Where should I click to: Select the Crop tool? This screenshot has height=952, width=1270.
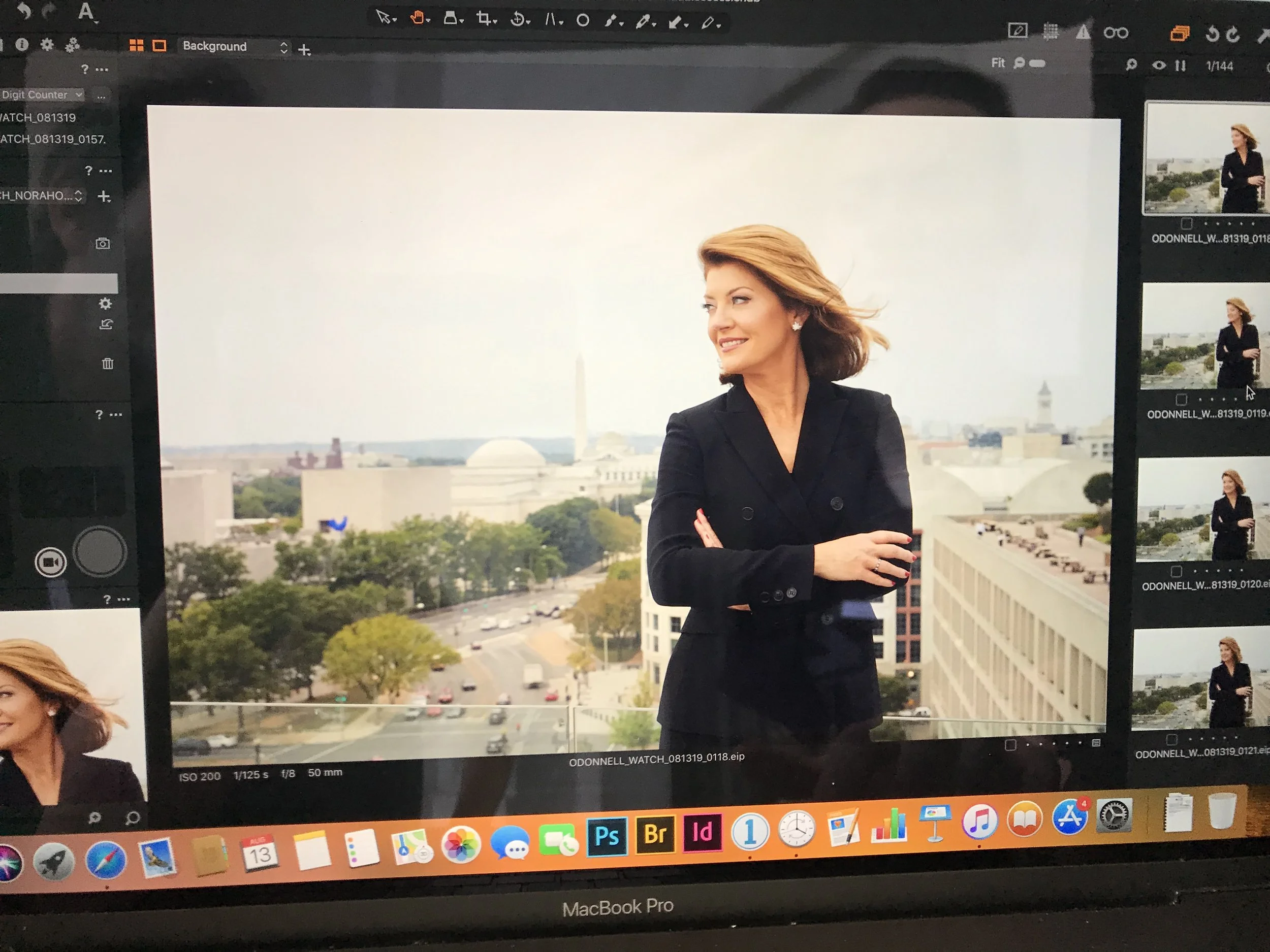pos(484,19)
